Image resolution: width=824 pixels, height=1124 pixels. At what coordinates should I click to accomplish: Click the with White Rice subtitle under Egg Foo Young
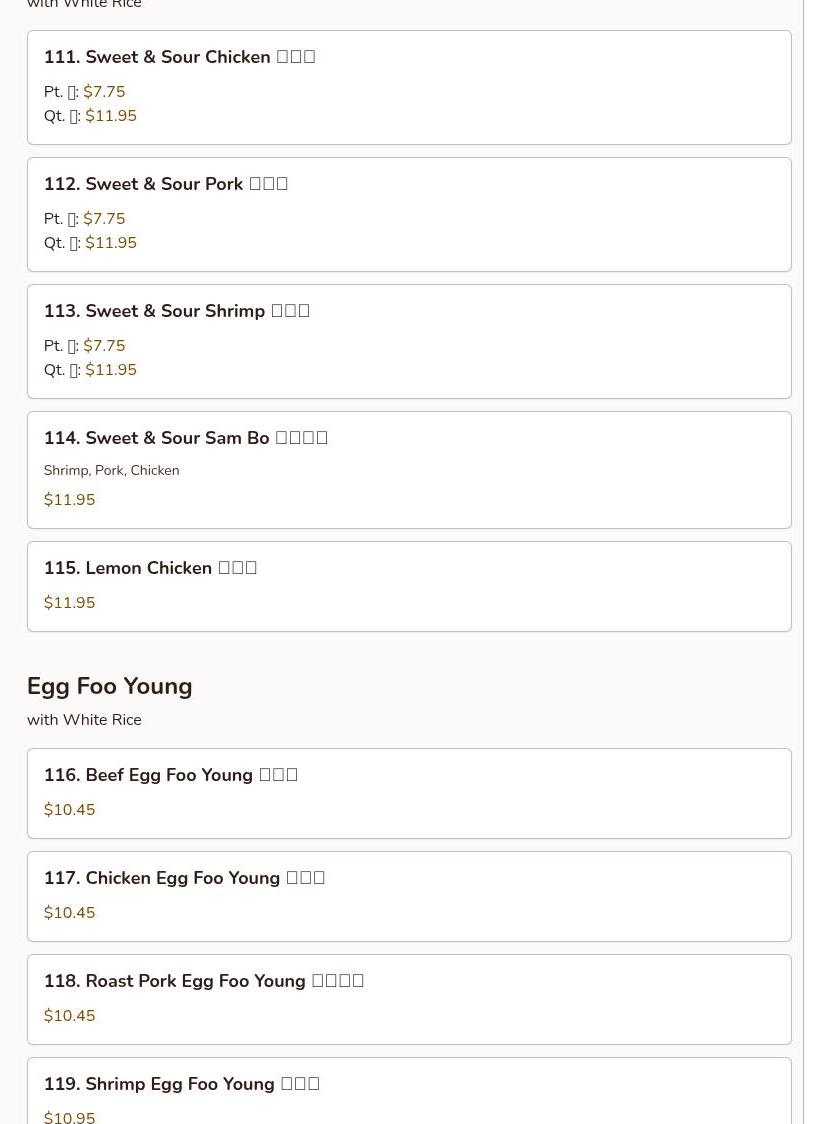(x=85, y=720)
